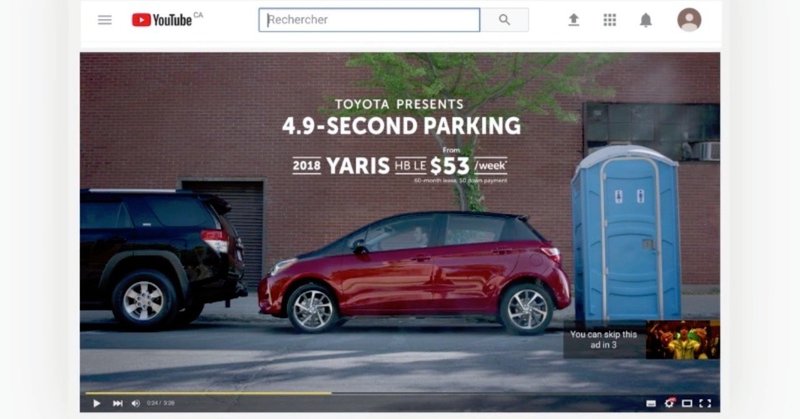This screenshot has height=419, width=800.
Task: Click the yellow ad progress bar
Action: pos(208,393)
